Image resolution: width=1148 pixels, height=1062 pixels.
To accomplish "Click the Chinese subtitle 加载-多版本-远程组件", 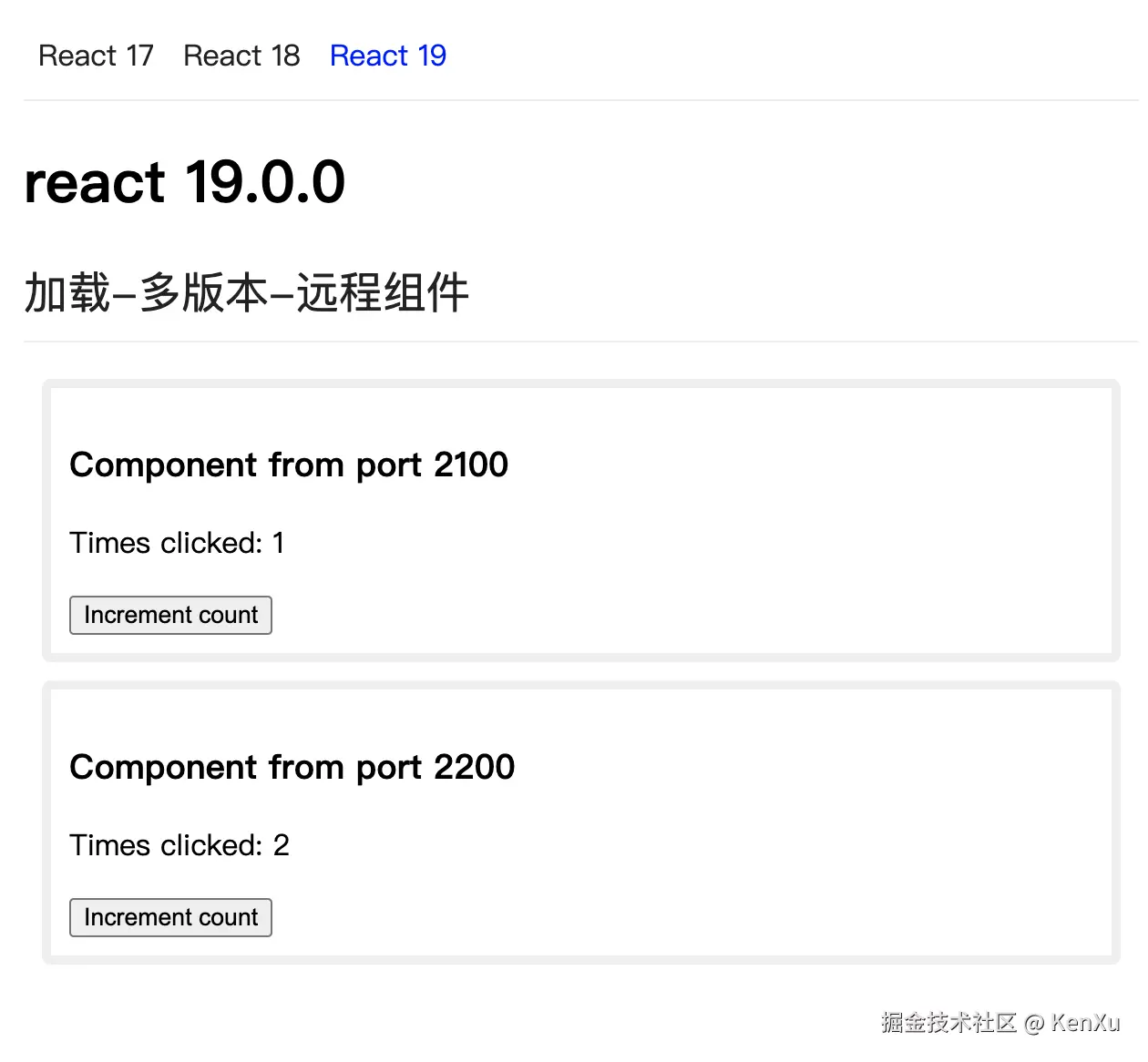I will pos(246,293).
